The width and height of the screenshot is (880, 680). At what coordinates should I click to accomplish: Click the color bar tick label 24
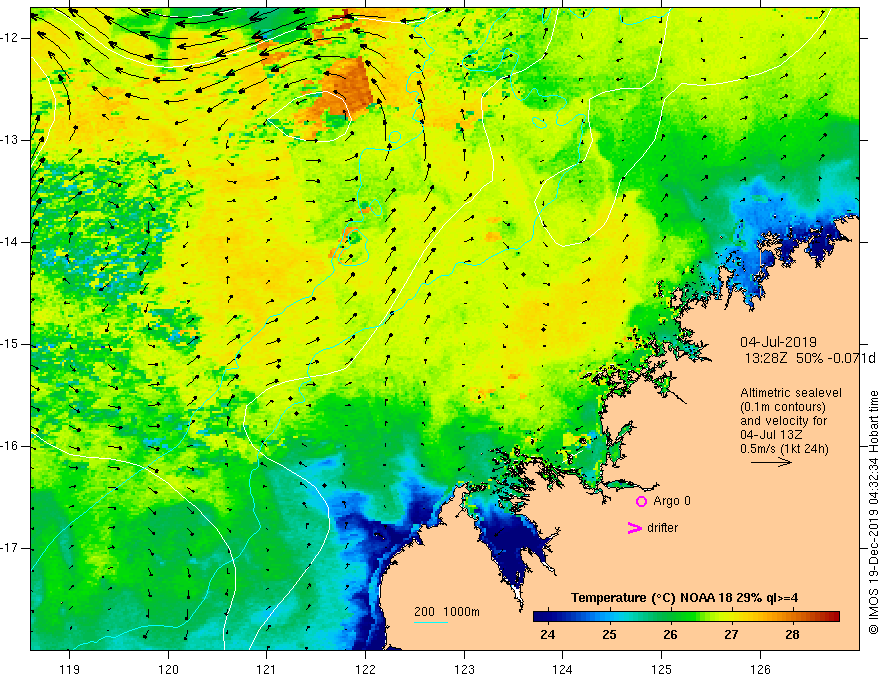547,635
